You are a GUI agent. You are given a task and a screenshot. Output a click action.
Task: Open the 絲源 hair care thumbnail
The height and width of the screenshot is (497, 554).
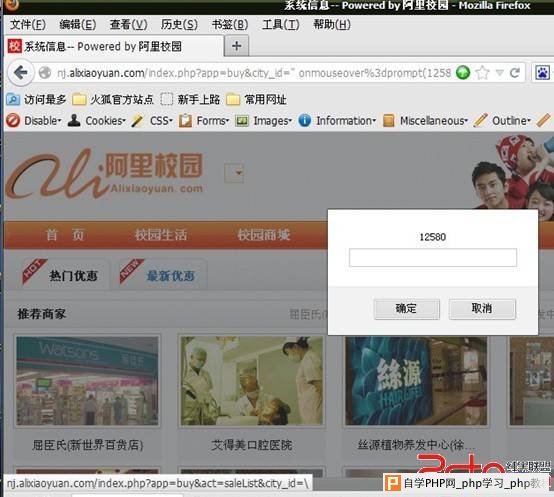416,381
